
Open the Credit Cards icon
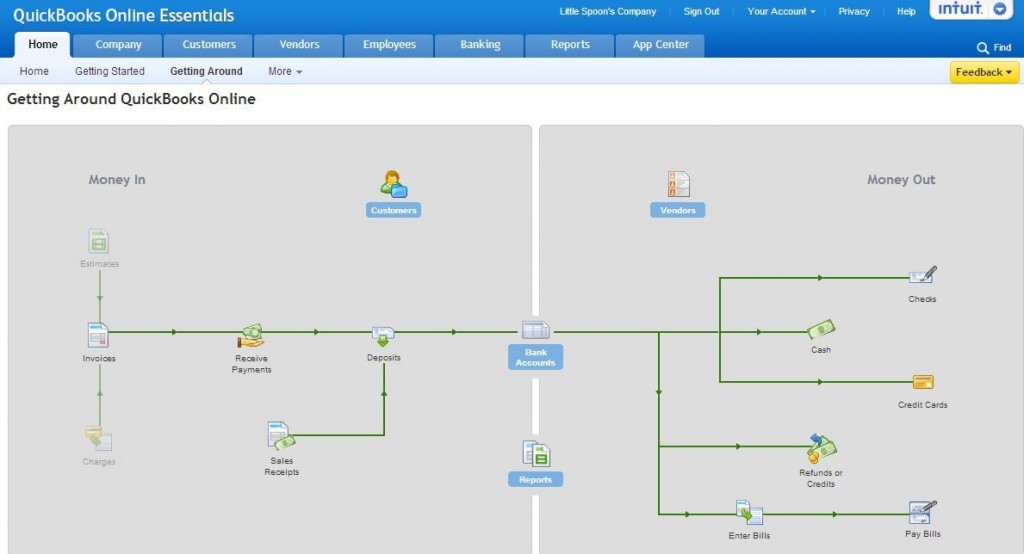coord(923,382)
